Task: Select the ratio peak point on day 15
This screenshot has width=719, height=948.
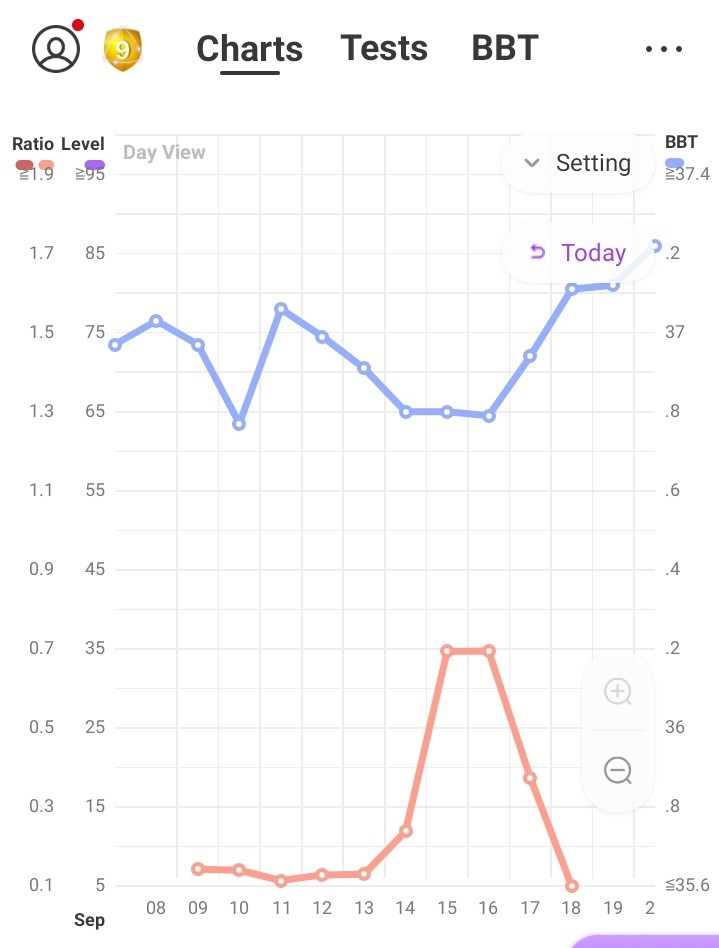Action: click(x=447, y=651)
